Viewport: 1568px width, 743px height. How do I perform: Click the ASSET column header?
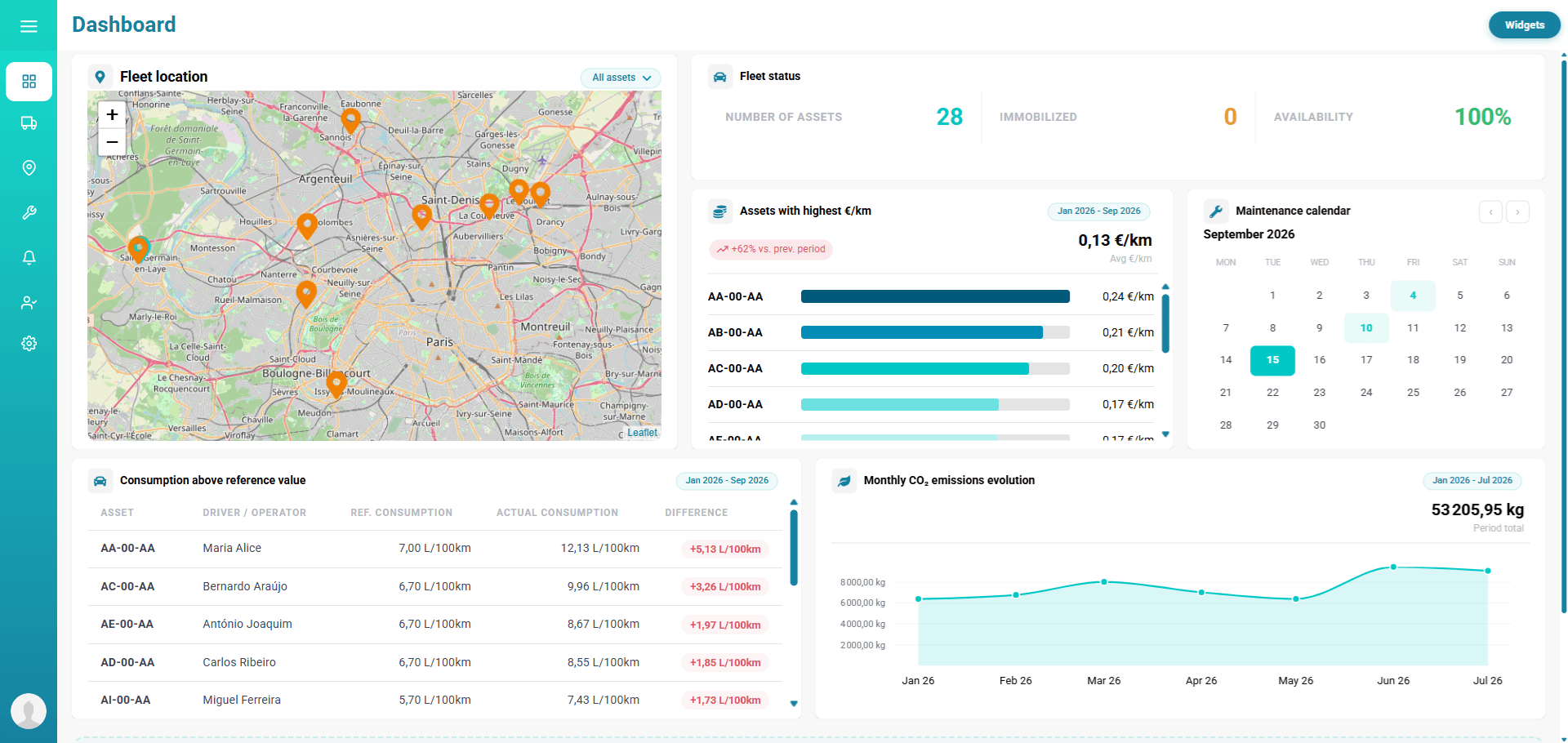pos(118,513)
